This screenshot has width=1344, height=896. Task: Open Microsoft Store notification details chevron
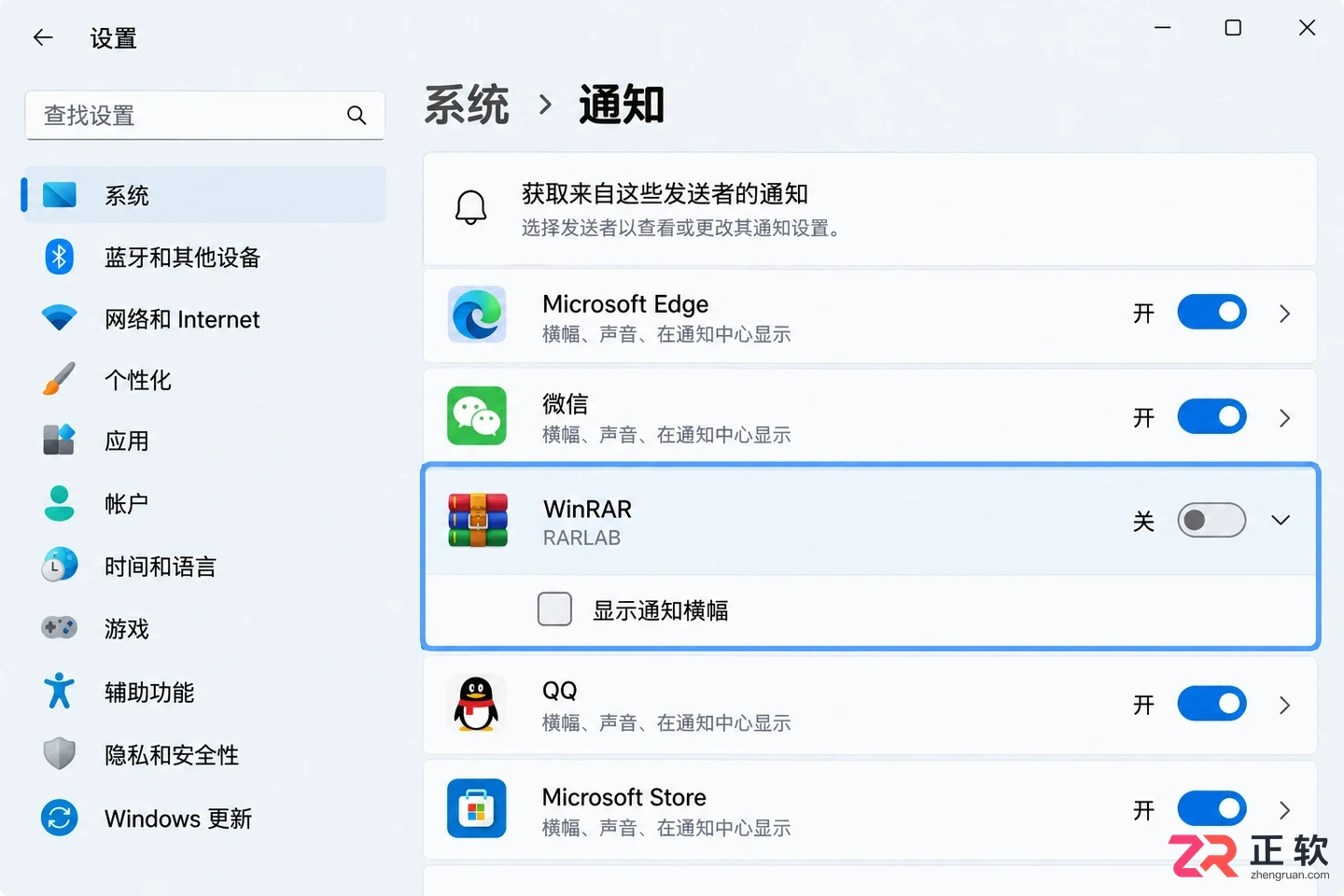click(1284, 809)
